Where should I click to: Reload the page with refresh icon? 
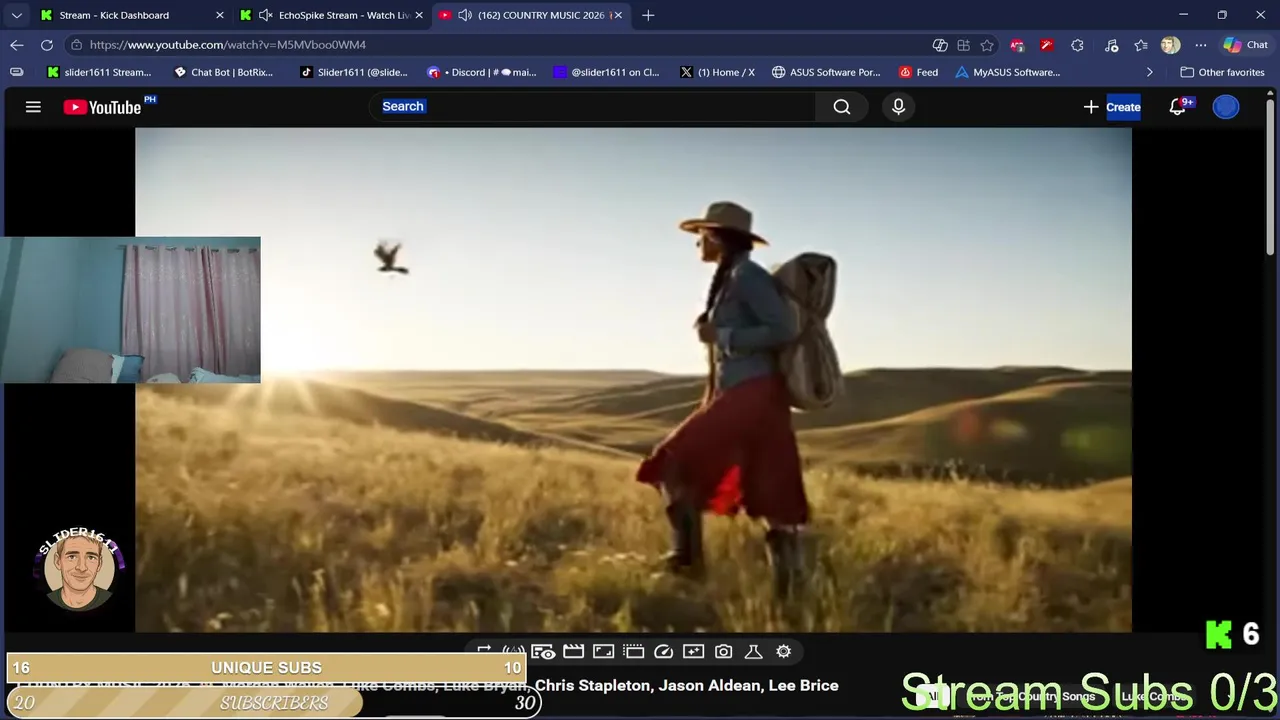click(x=47, y=45)
